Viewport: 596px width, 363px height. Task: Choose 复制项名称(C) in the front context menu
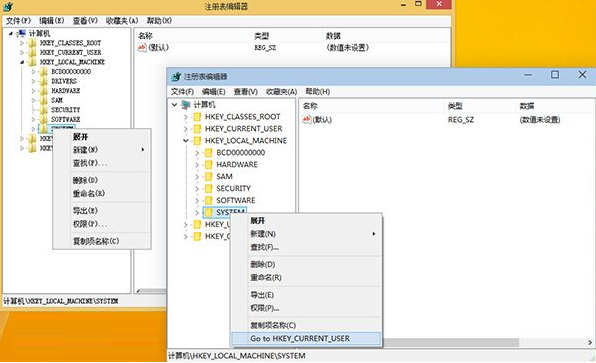[x=306, y=325]
